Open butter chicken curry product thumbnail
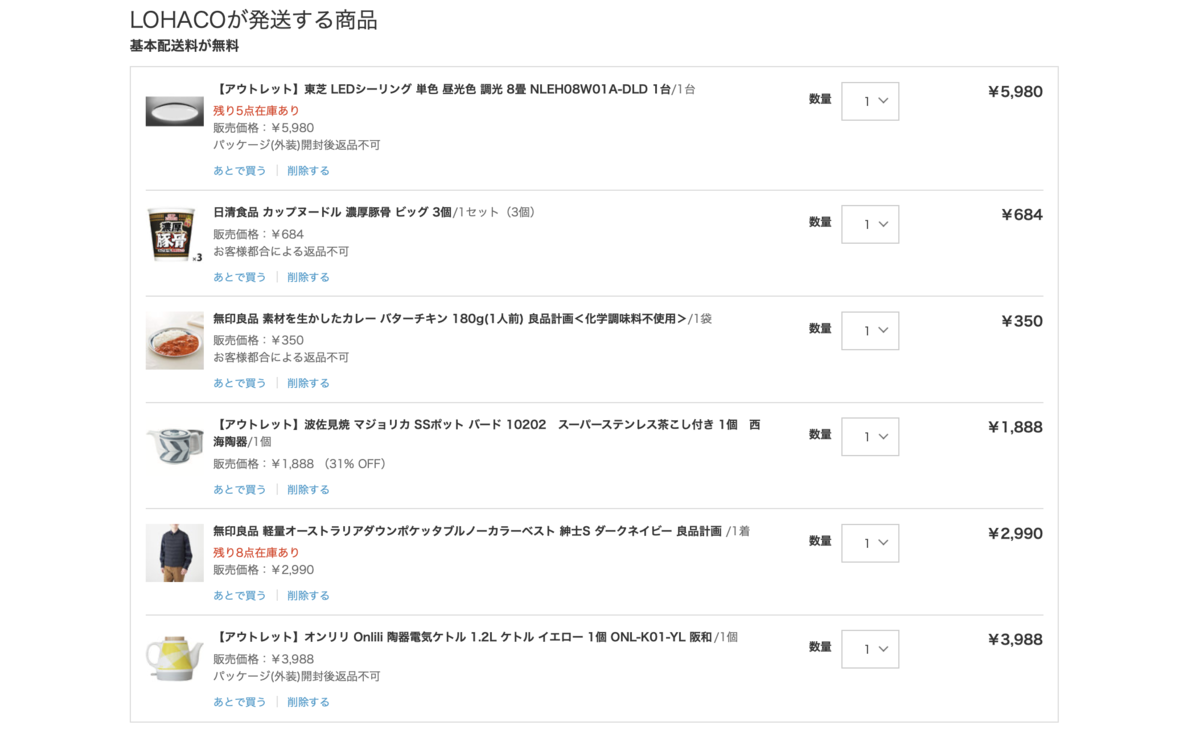 point(174,341)
